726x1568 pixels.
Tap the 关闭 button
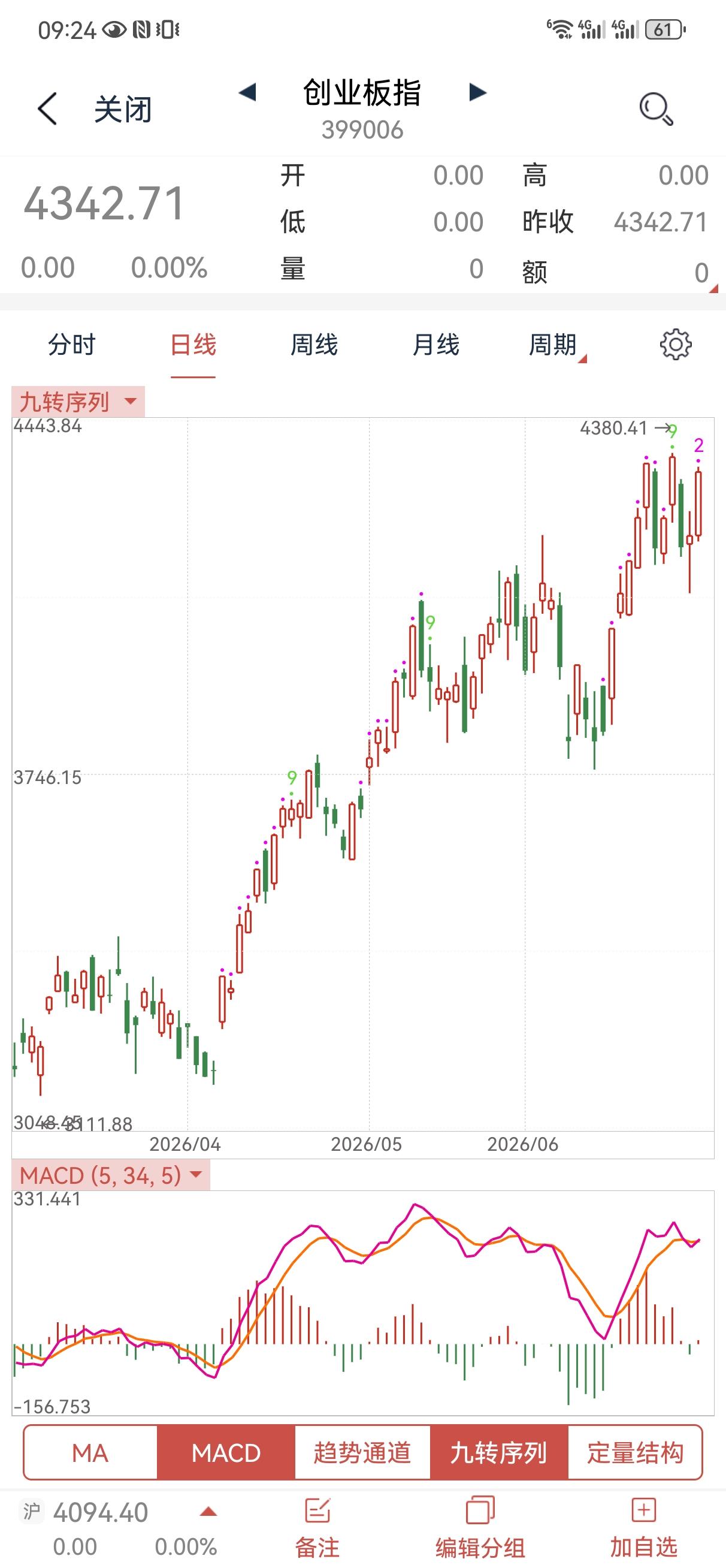click(x=123, y=110)
